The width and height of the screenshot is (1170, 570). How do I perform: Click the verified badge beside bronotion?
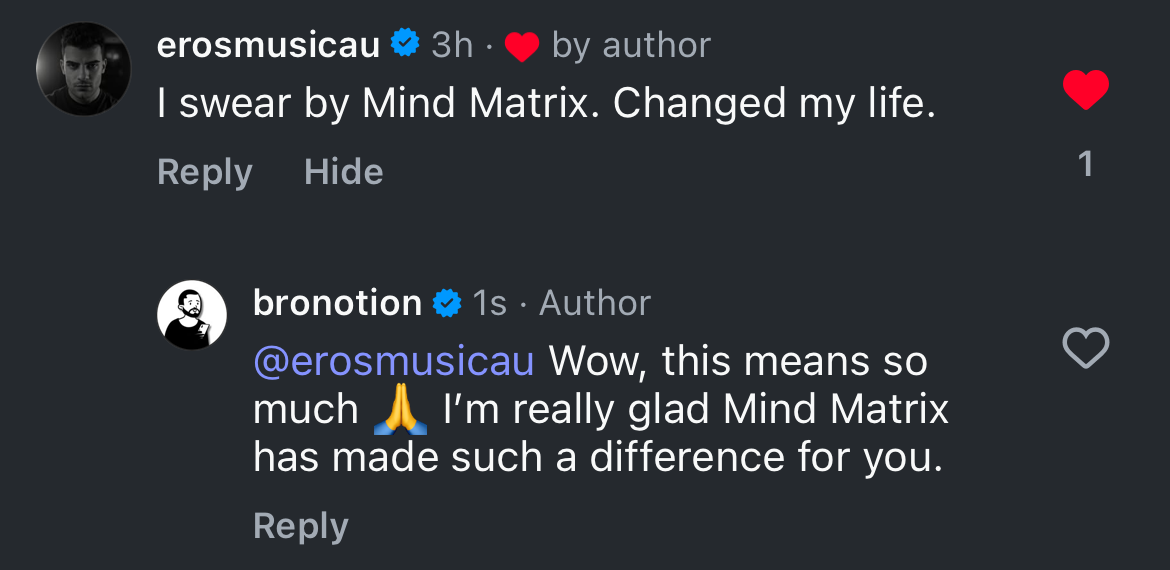[446, 303]
